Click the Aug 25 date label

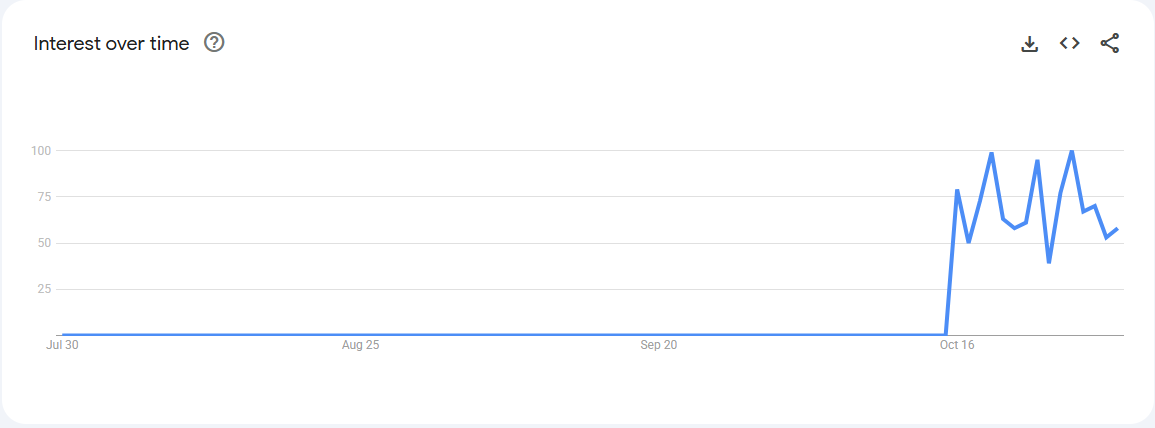(360, 346)
